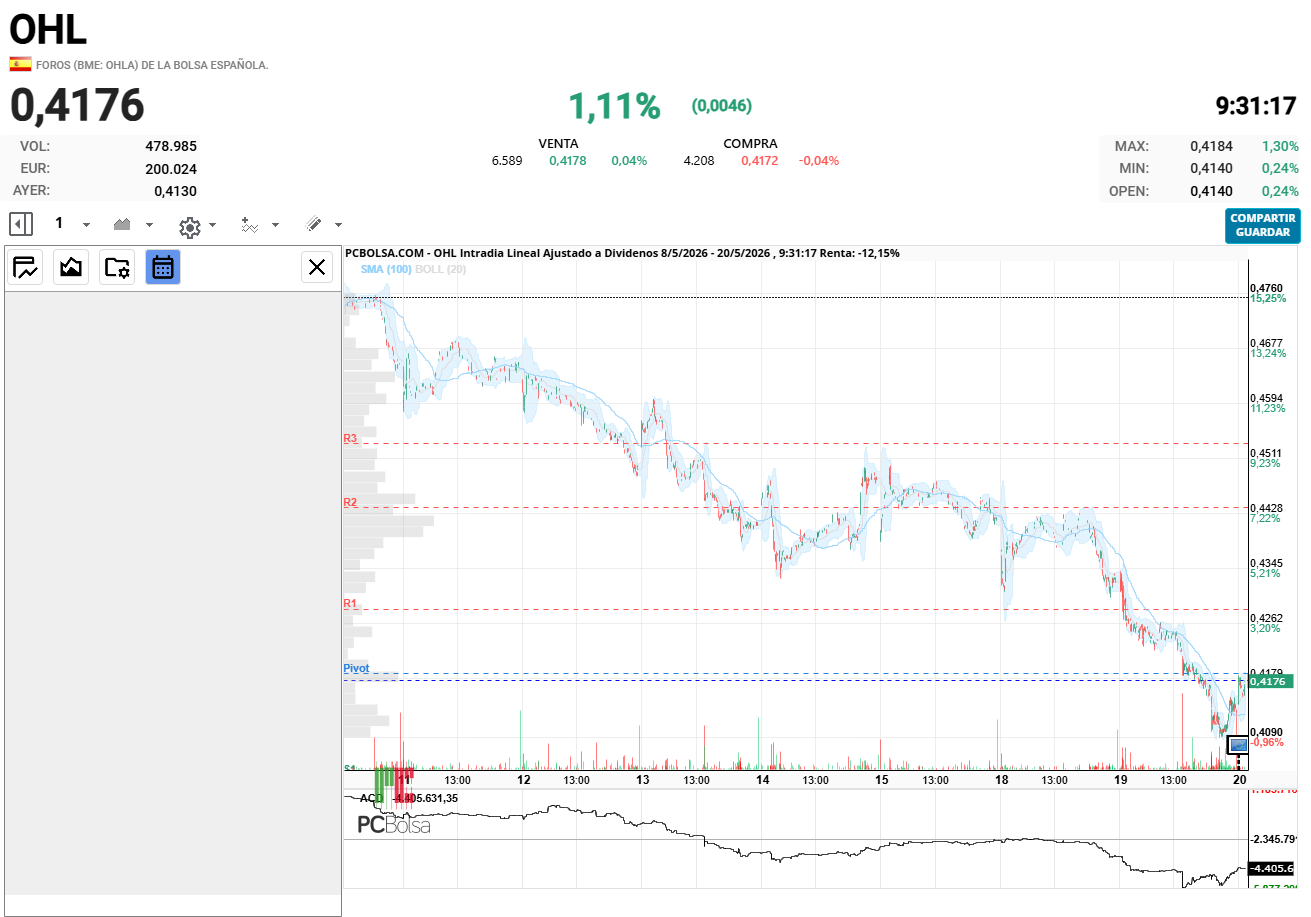Click the OPEN row label
Viewport: 1311px width, 917px height.
click(x=1131, y=191)
